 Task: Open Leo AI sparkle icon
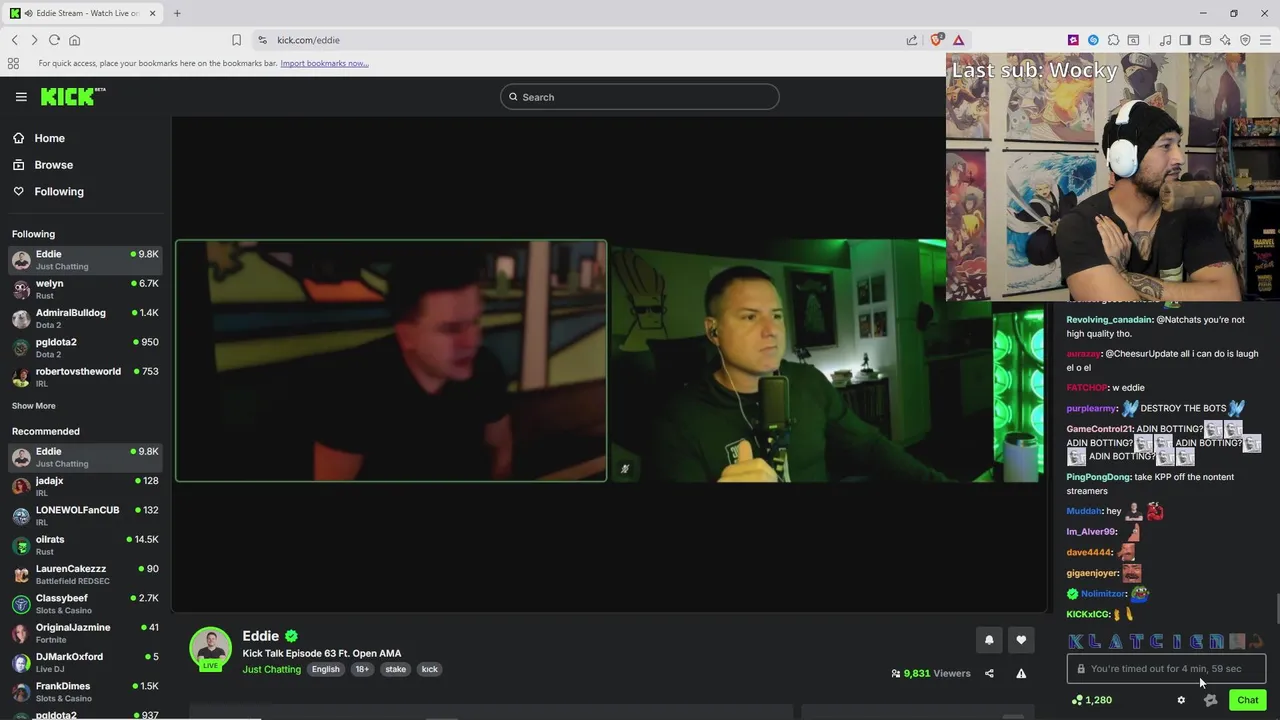1225,40
